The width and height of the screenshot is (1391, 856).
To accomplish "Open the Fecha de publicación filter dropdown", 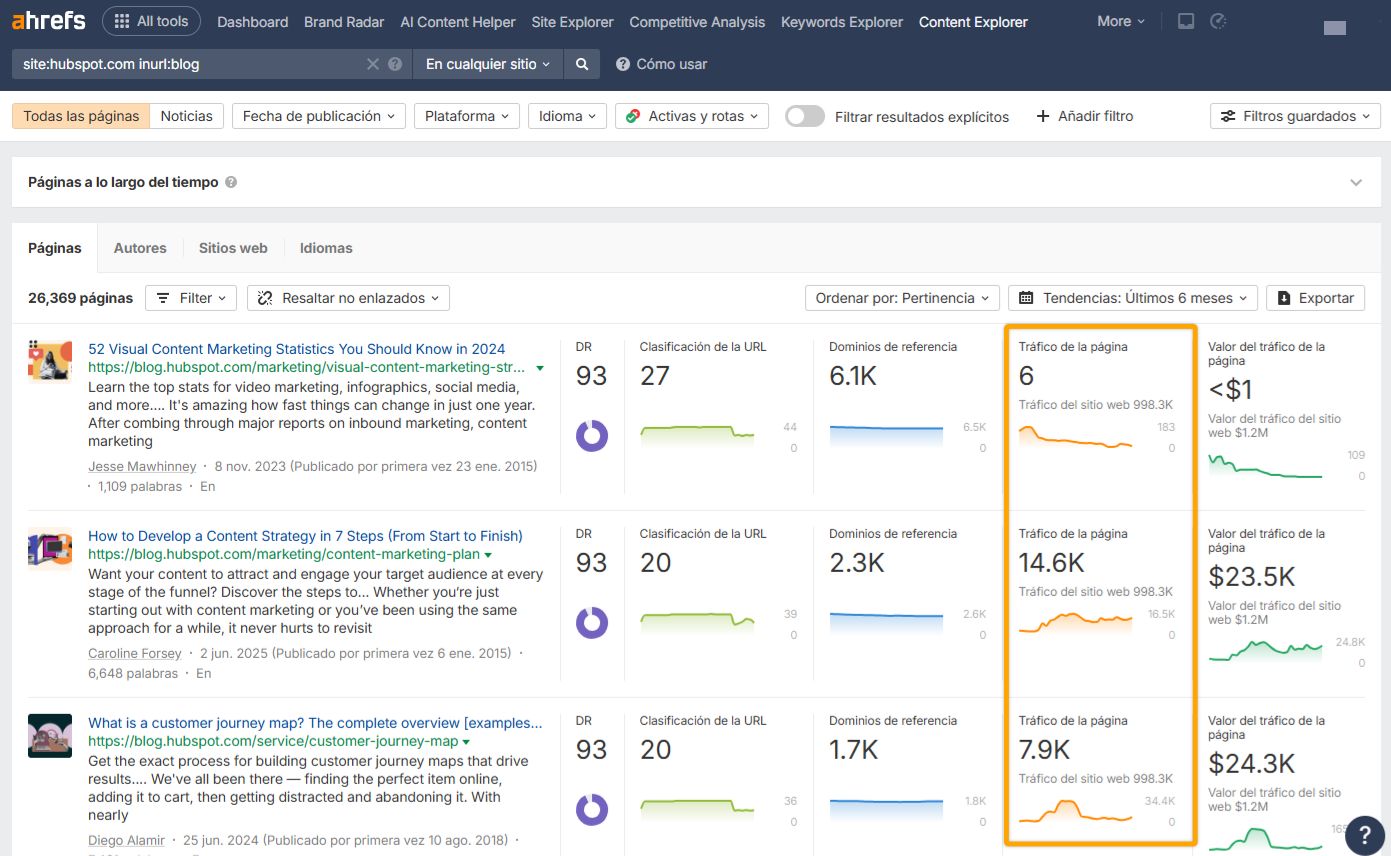I will coord(316,115).
